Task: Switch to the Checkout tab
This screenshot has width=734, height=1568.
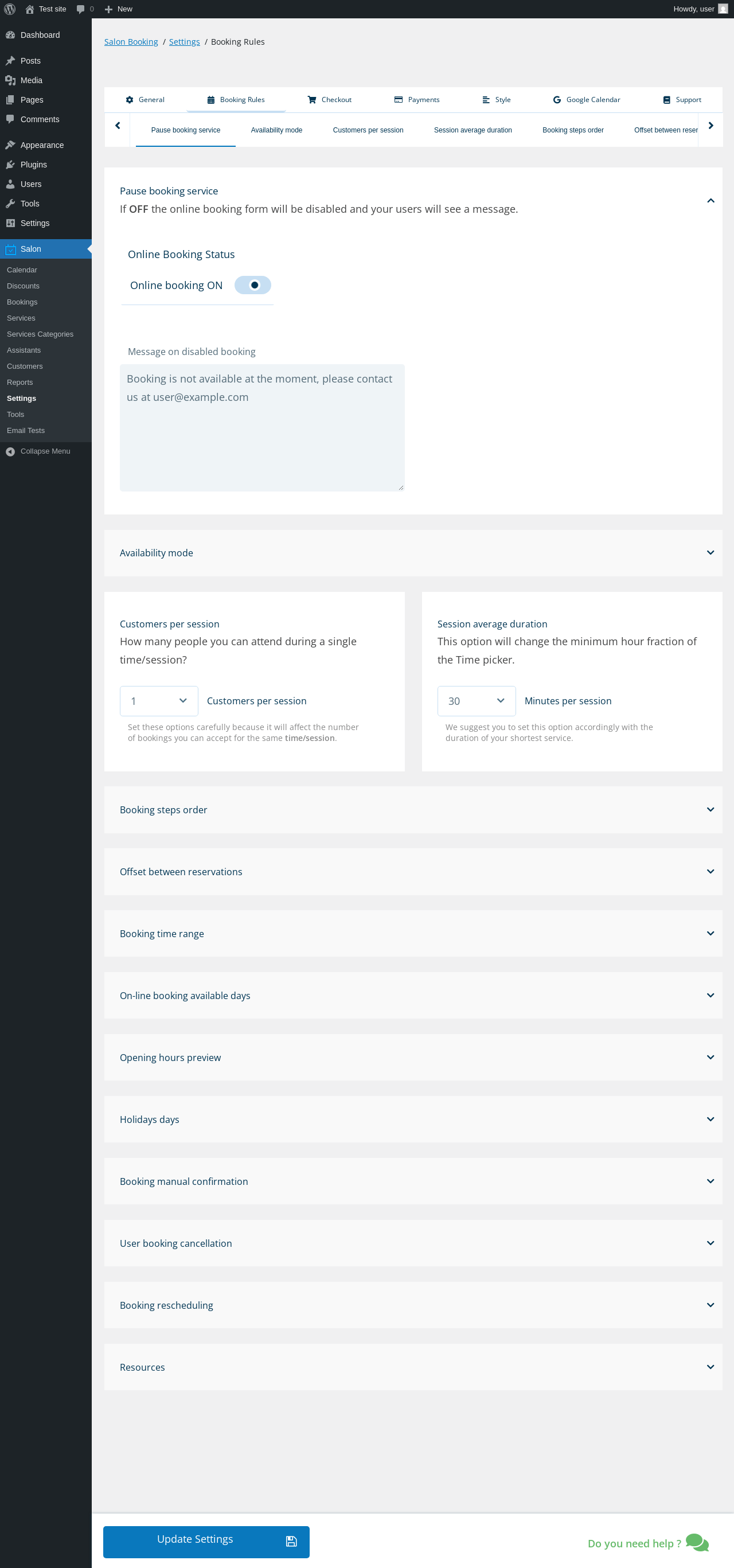Action: [329, 100]
